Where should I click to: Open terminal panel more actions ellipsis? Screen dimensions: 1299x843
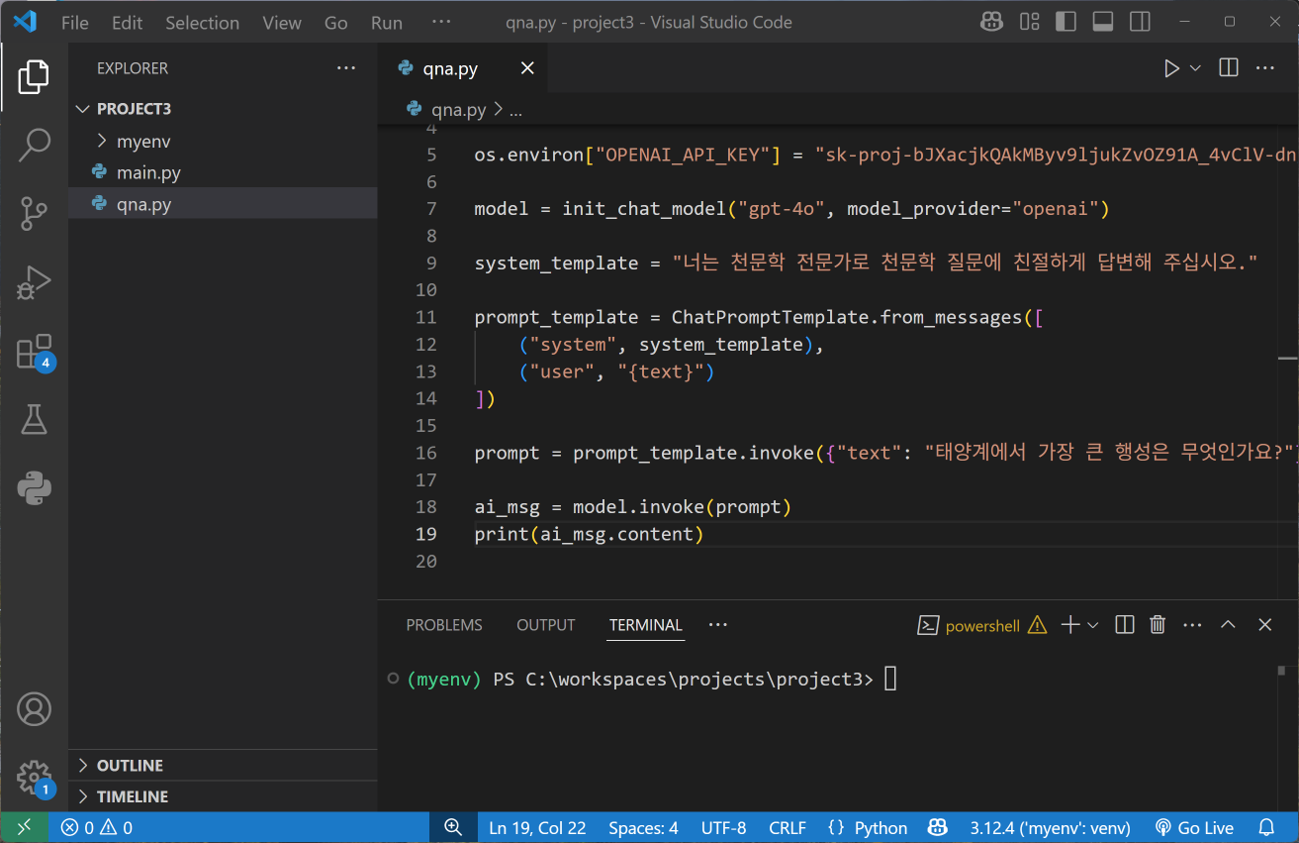[1192, 625]
